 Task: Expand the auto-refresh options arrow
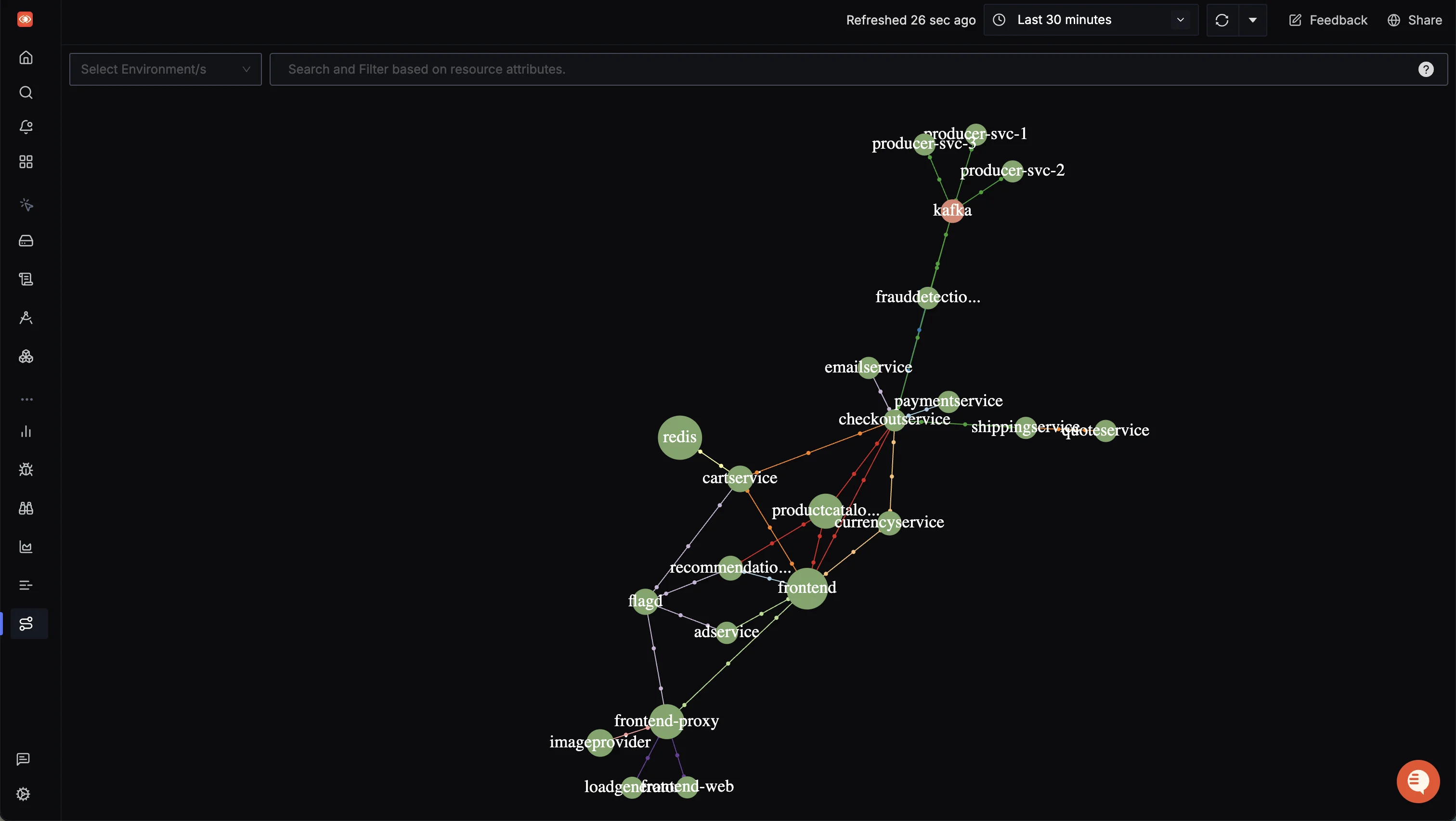(x=1252, y=20)
